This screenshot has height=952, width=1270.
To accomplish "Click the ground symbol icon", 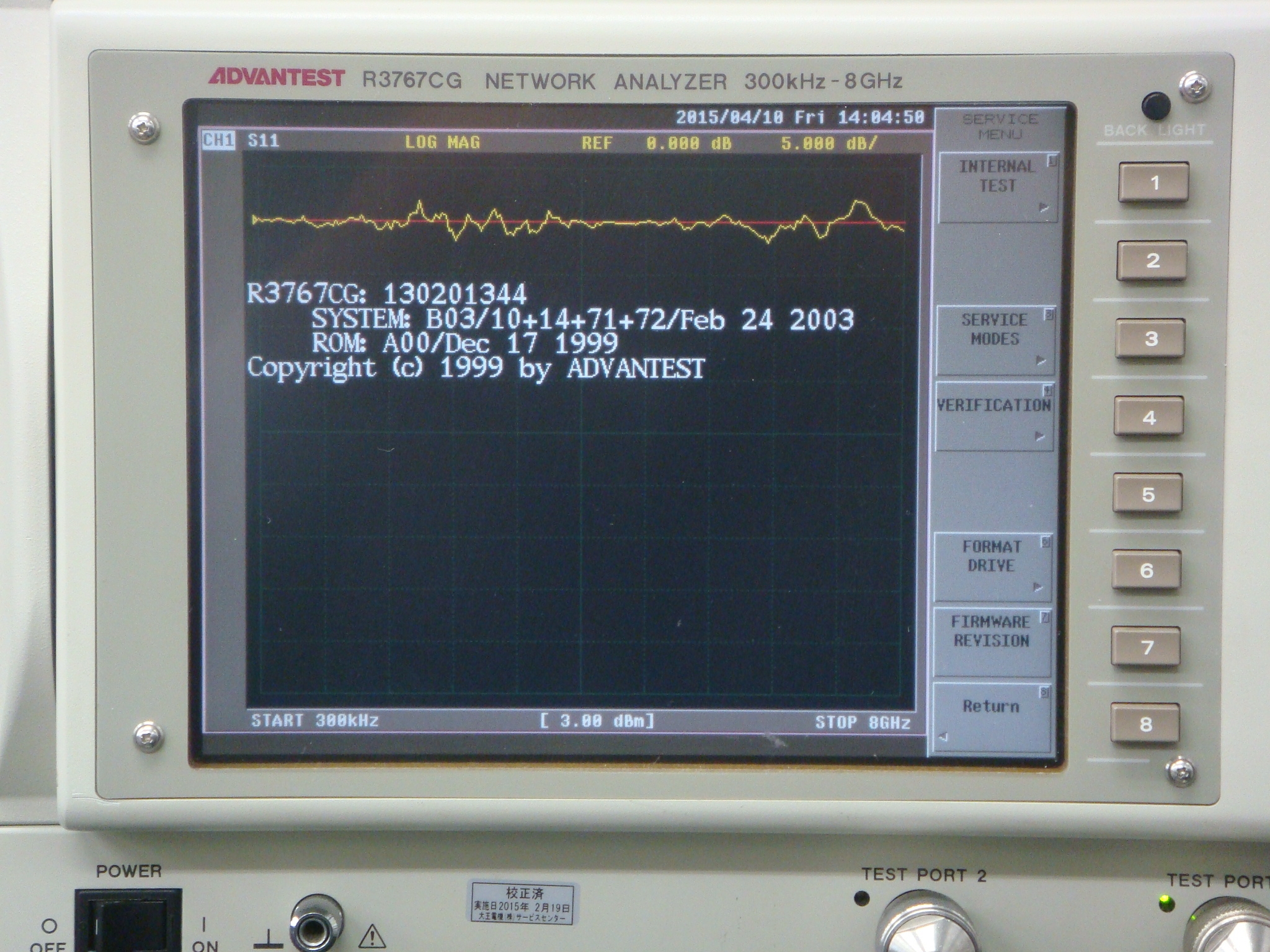I will [269, 940].
